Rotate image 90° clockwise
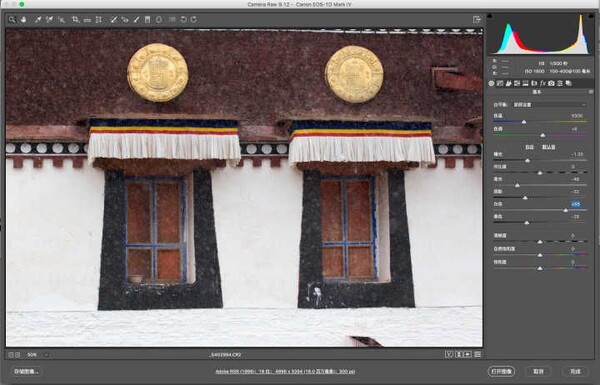Viewport: 600px width, 385px height. (x=194, y=20)
